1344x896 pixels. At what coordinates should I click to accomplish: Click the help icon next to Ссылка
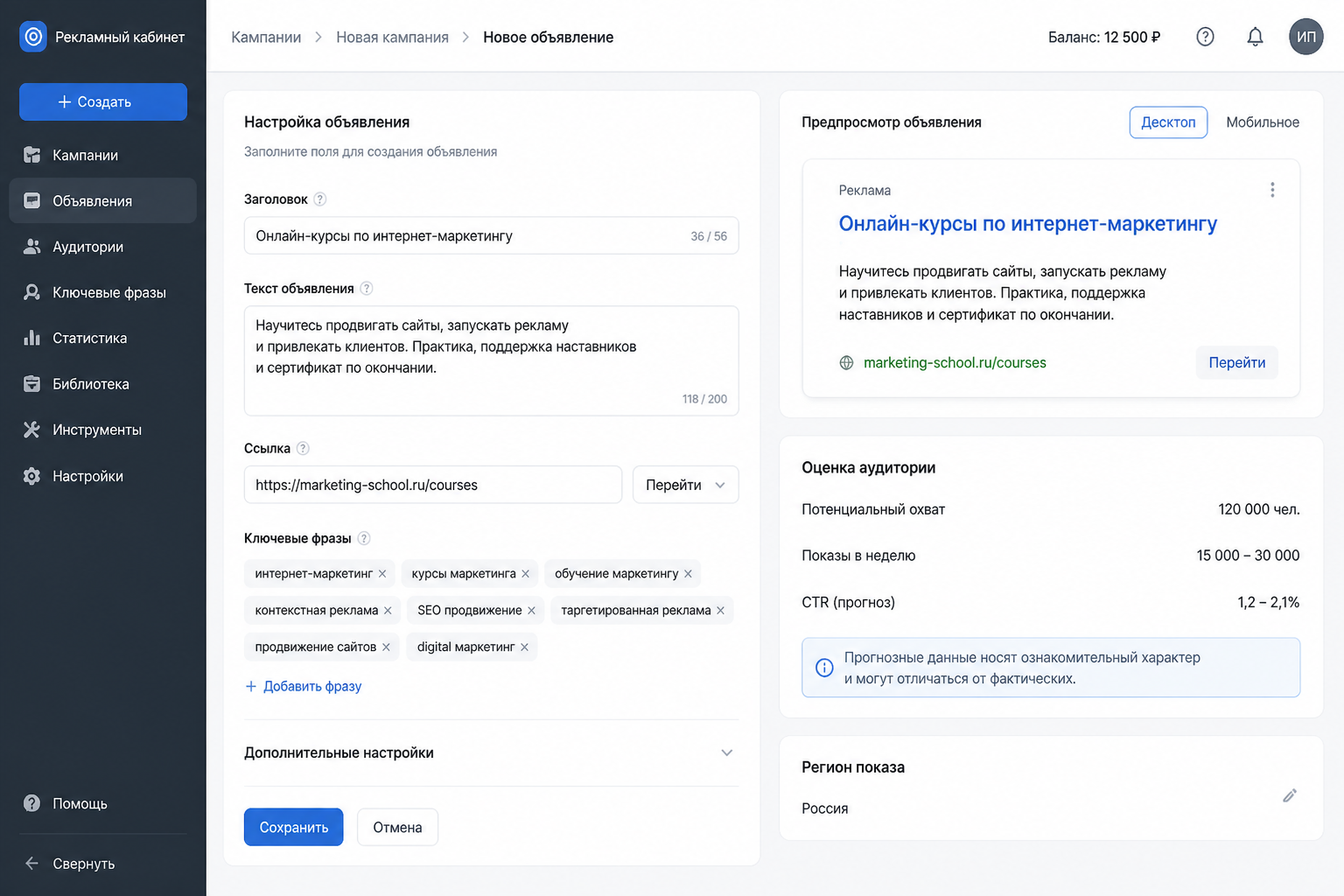(303, 449)
